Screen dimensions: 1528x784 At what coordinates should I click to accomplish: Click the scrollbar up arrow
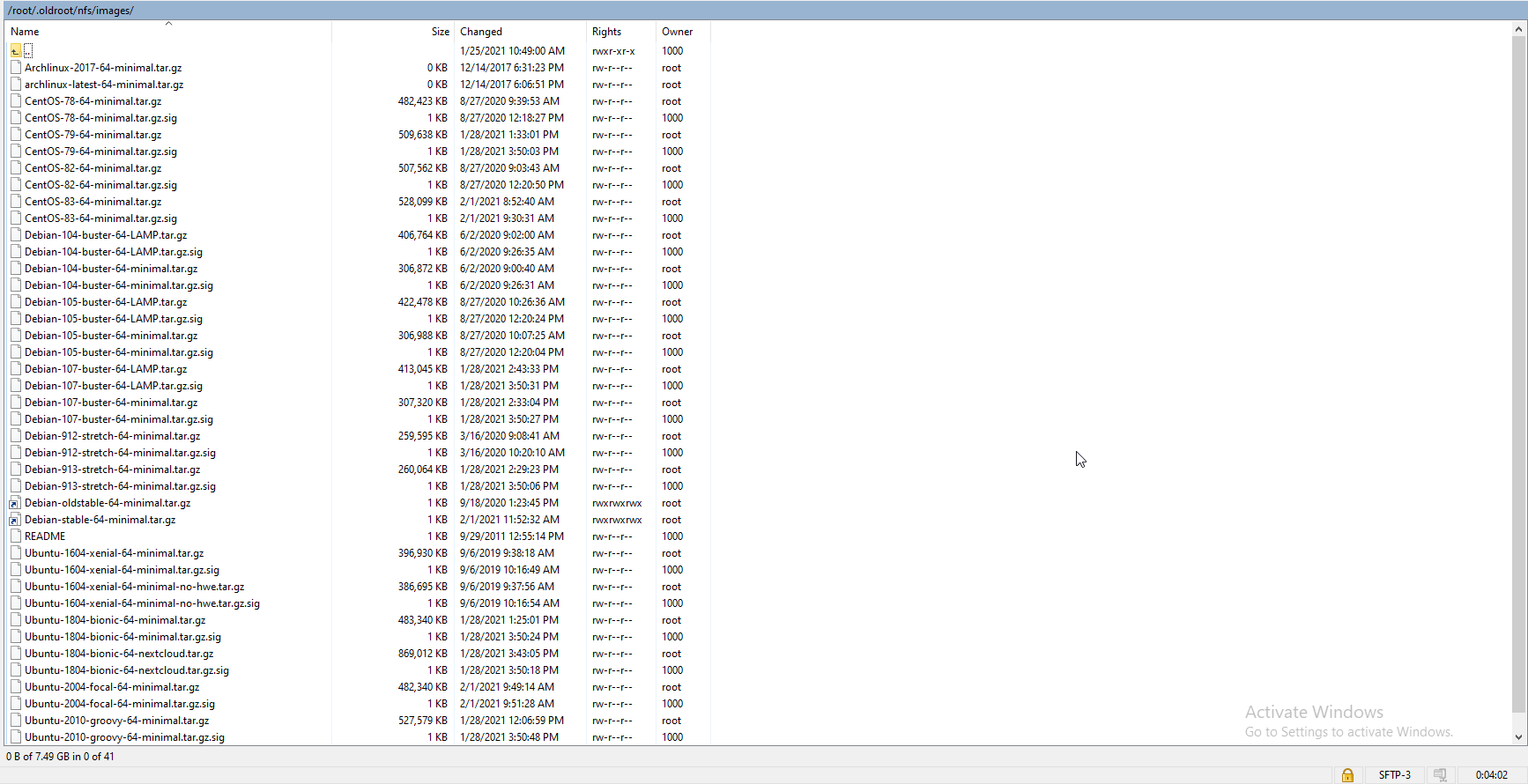click(1518, 29)
